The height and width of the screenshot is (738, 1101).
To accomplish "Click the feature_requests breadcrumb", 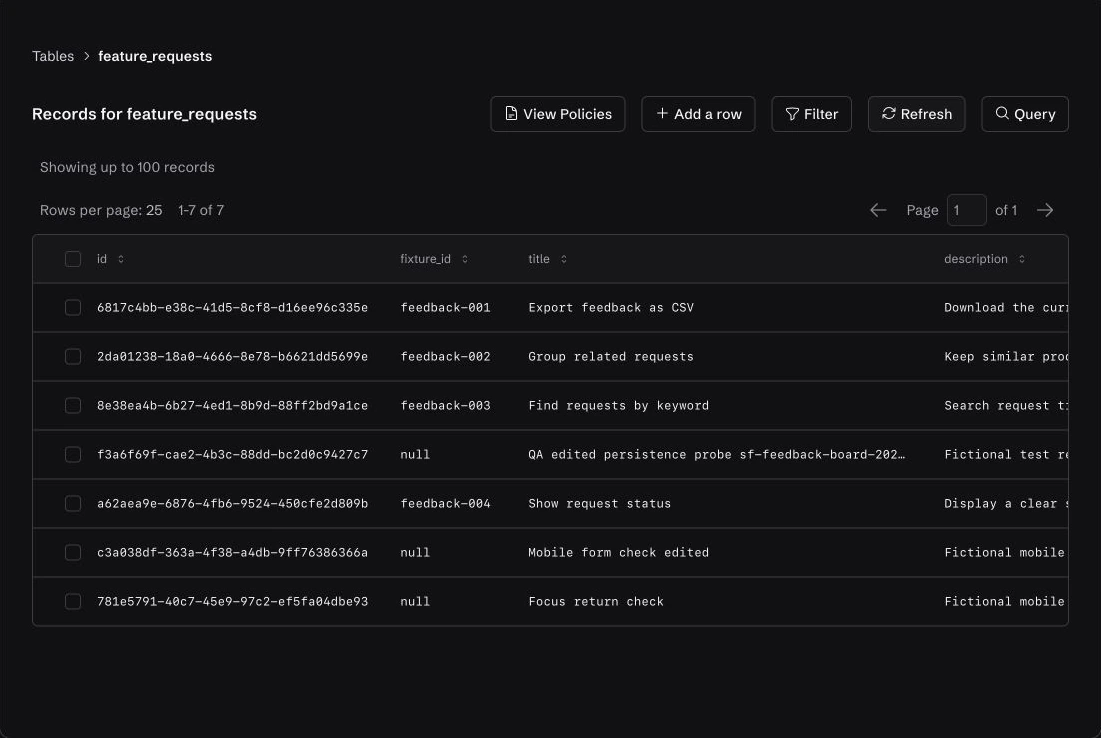I will click(155, 56).
